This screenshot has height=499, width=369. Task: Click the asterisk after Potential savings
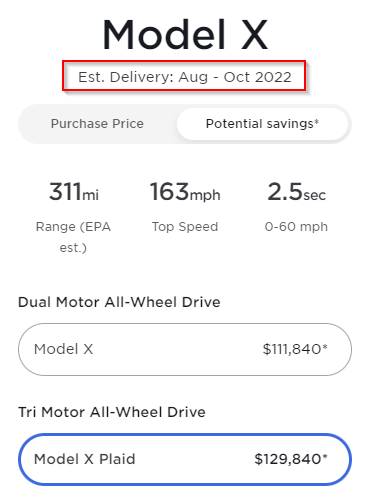click(317, 121)
